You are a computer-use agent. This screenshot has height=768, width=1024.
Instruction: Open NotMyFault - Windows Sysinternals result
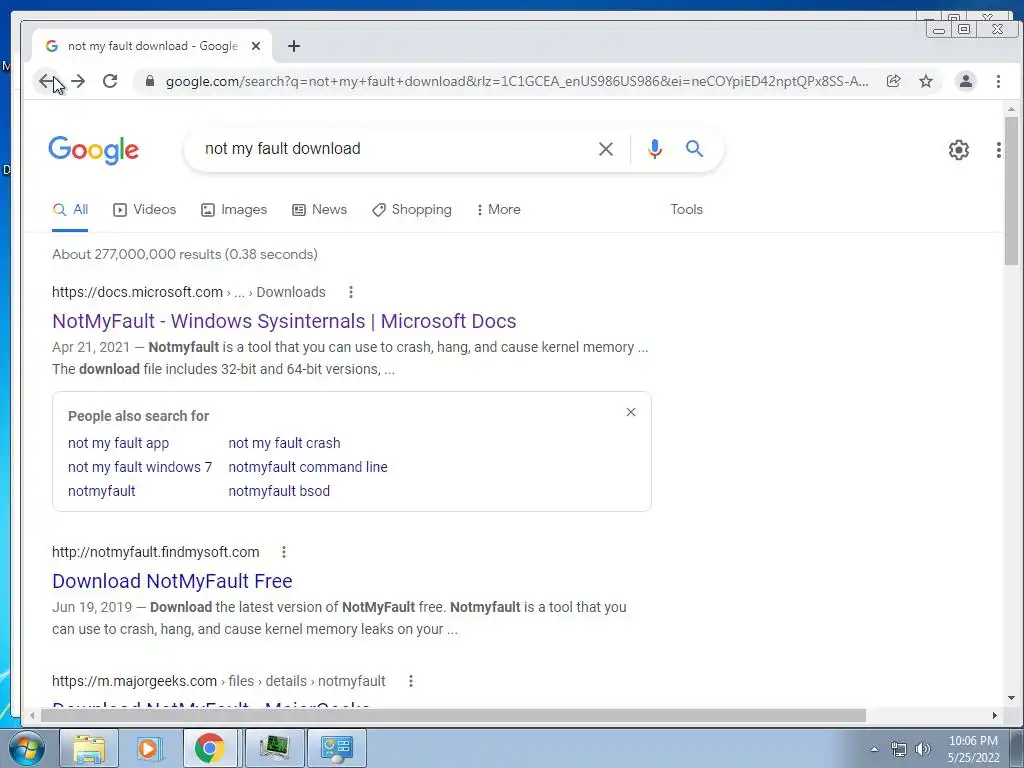[x=284, y=321]
